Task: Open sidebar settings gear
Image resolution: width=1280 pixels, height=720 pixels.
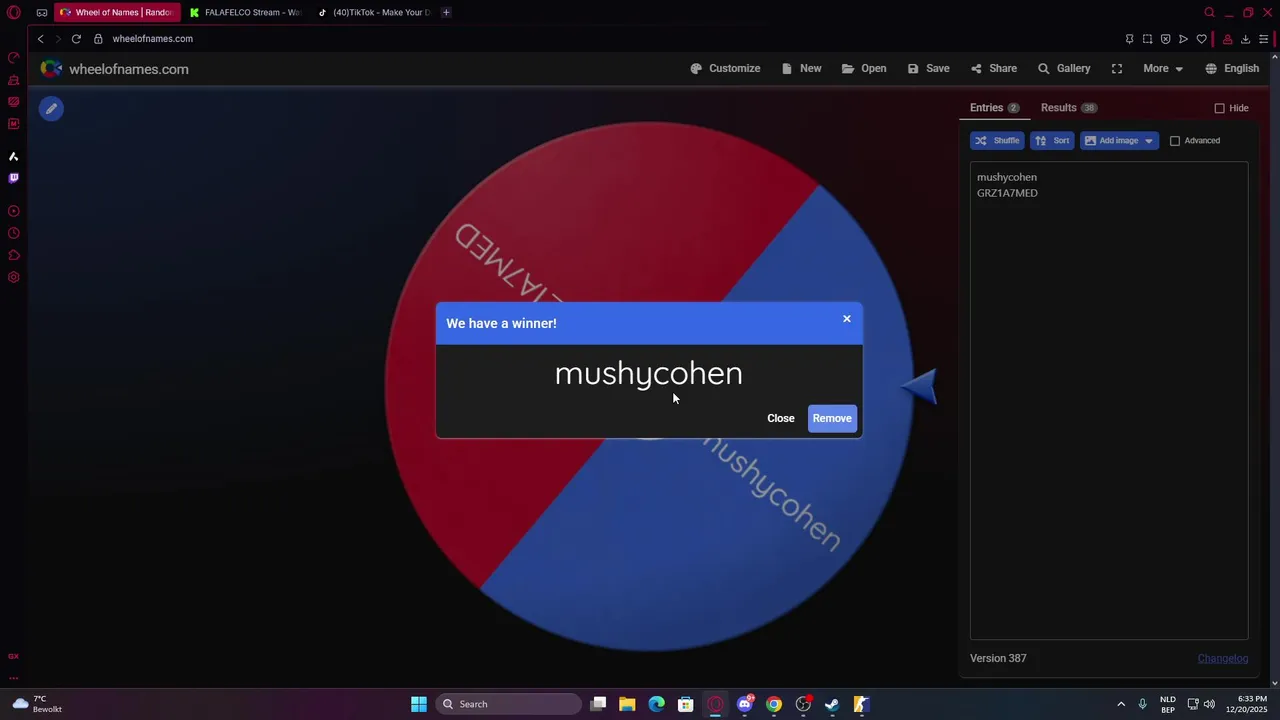Action: pyautogui.click(x=14, y=277)
